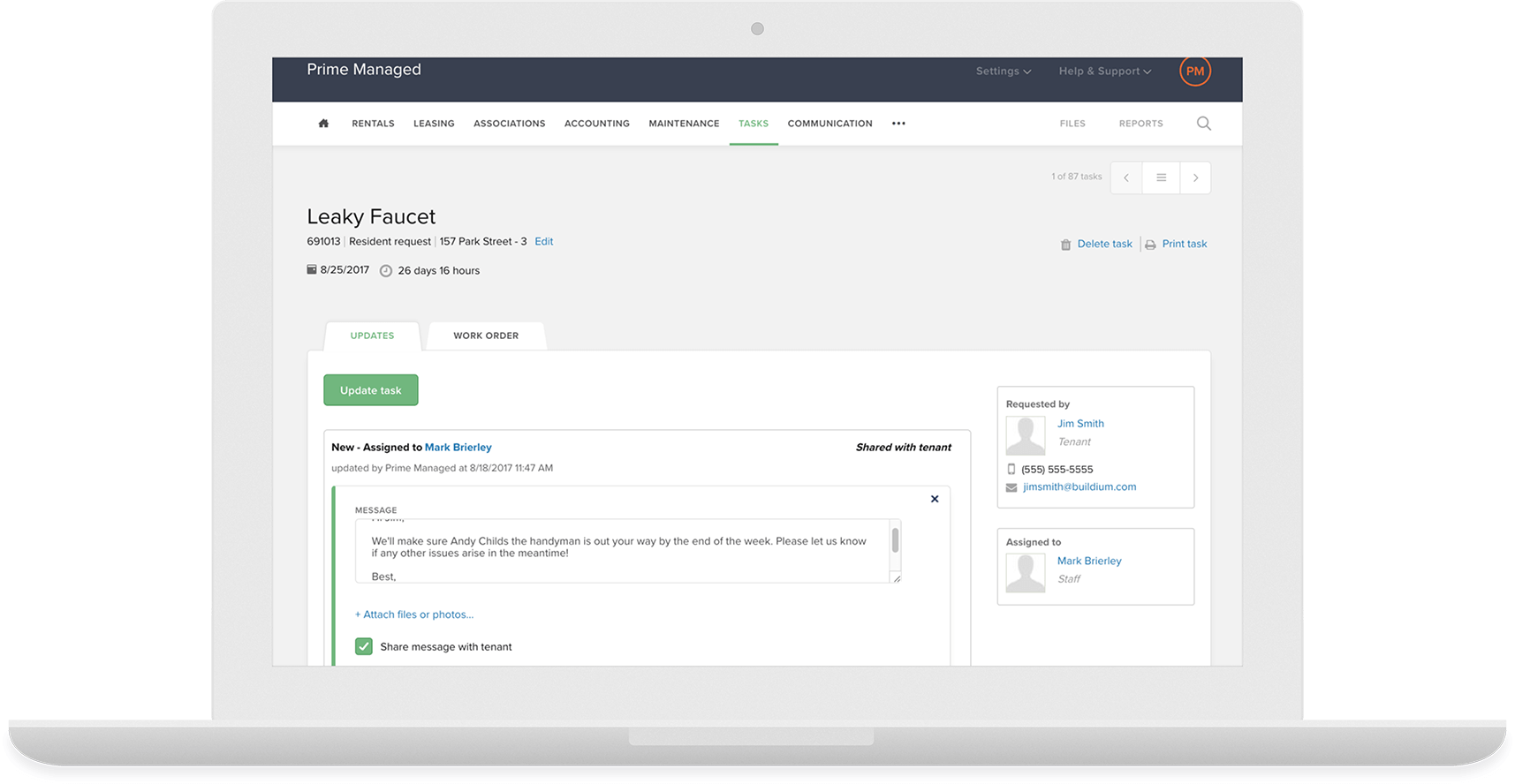Click the message box scrollbar
Image resolution: width=1515 pixels, height=784 pixels.
tap(895, 540)
